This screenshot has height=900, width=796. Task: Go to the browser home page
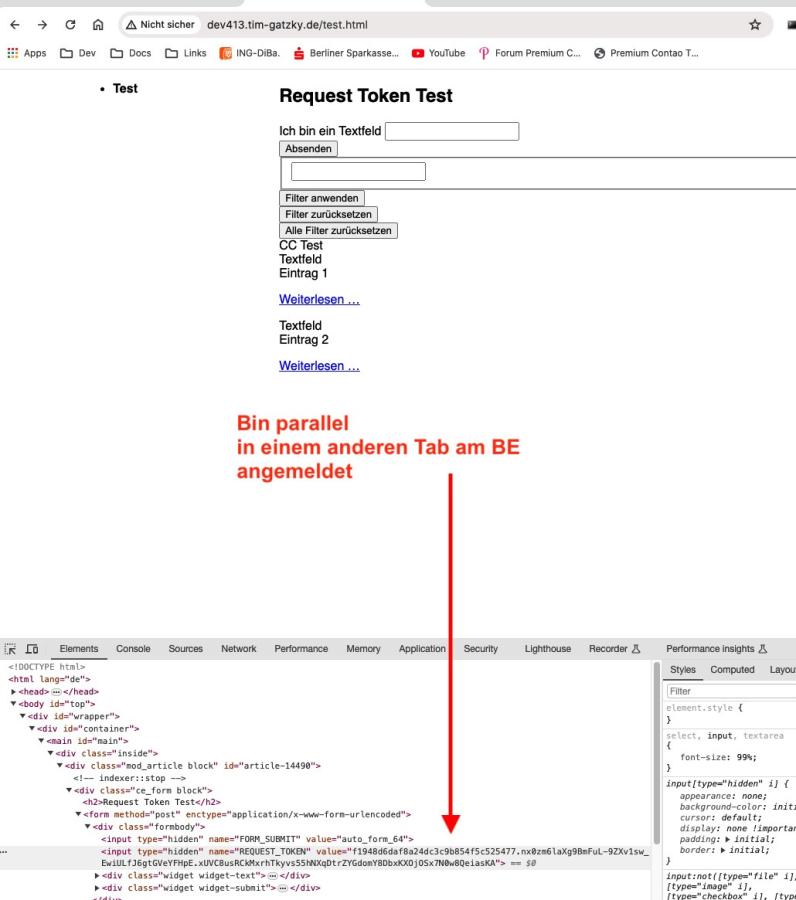(x=97, y=25)
